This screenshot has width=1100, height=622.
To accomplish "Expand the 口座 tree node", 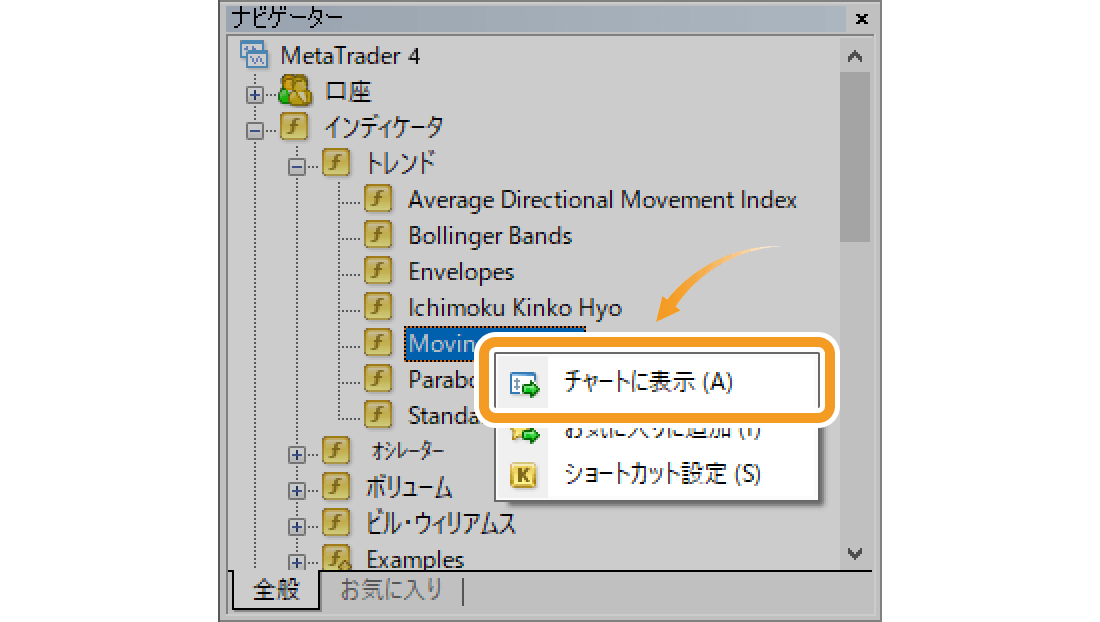I will 255,94.
